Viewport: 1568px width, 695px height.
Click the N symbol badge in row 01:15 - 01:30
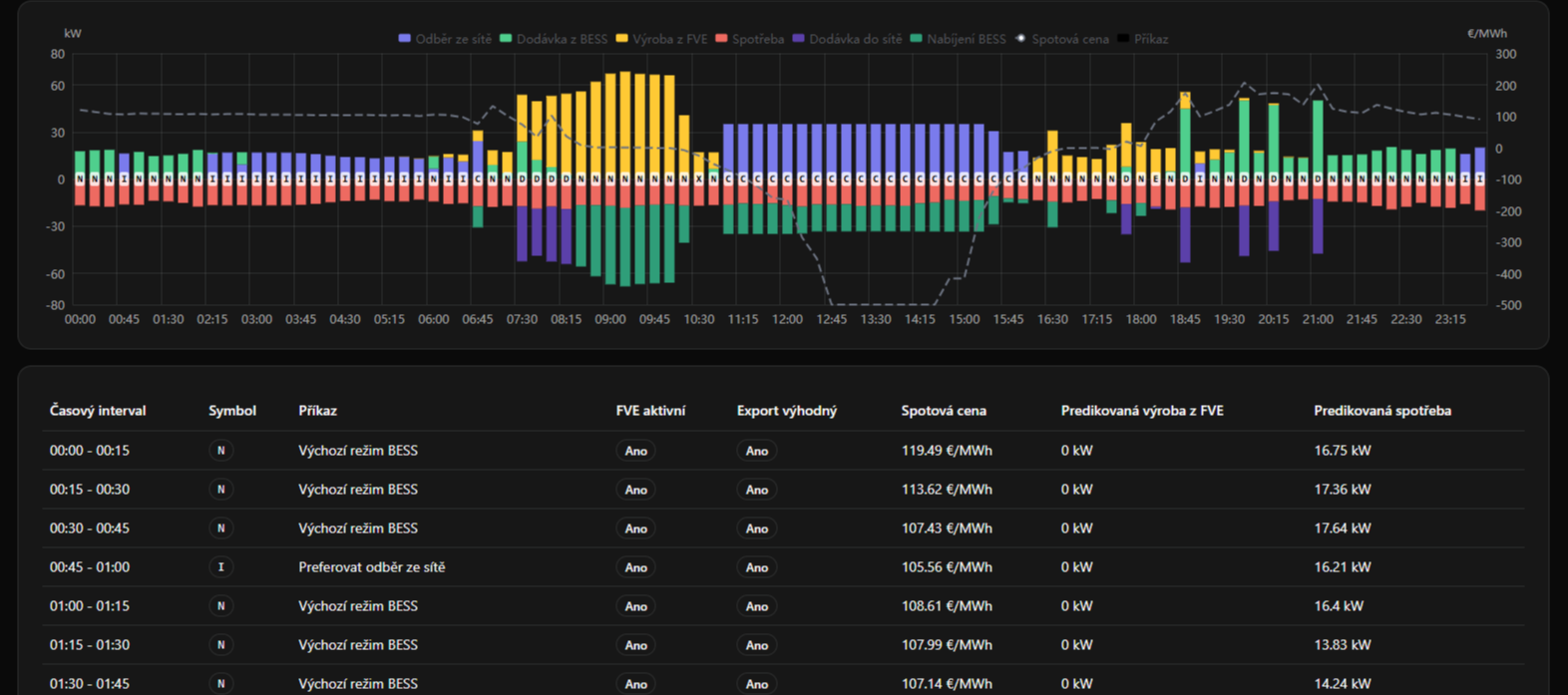[x=221, y=645]
